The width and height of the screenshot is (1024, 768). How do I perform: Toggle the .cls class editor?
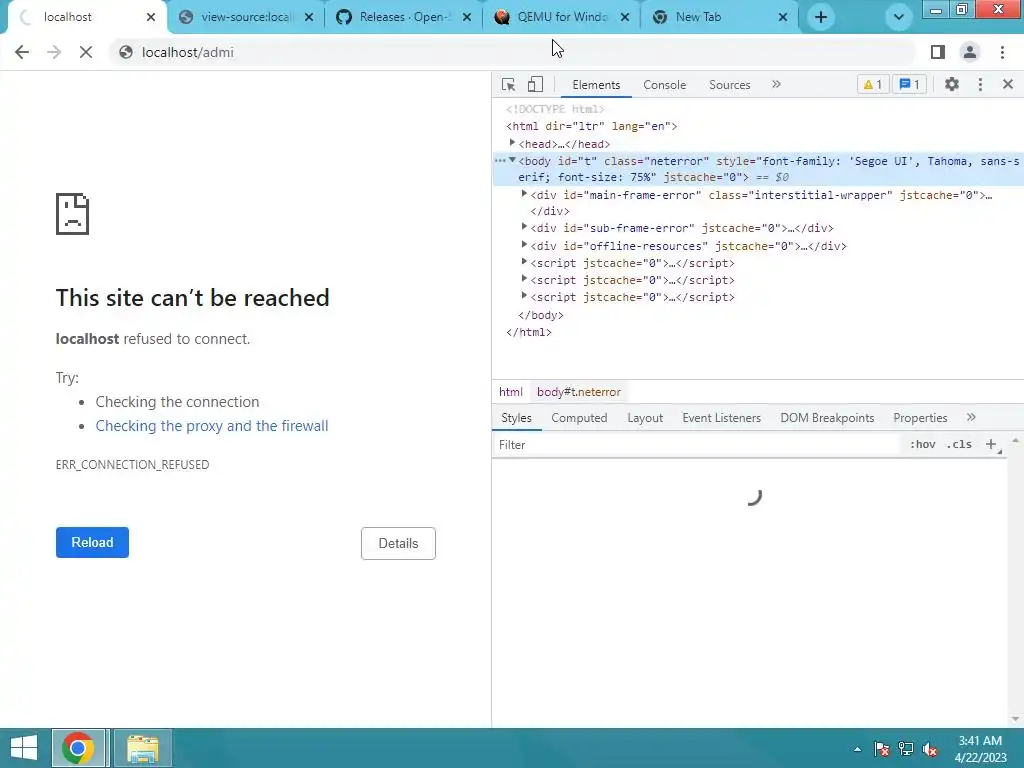(x=959, y=444)
